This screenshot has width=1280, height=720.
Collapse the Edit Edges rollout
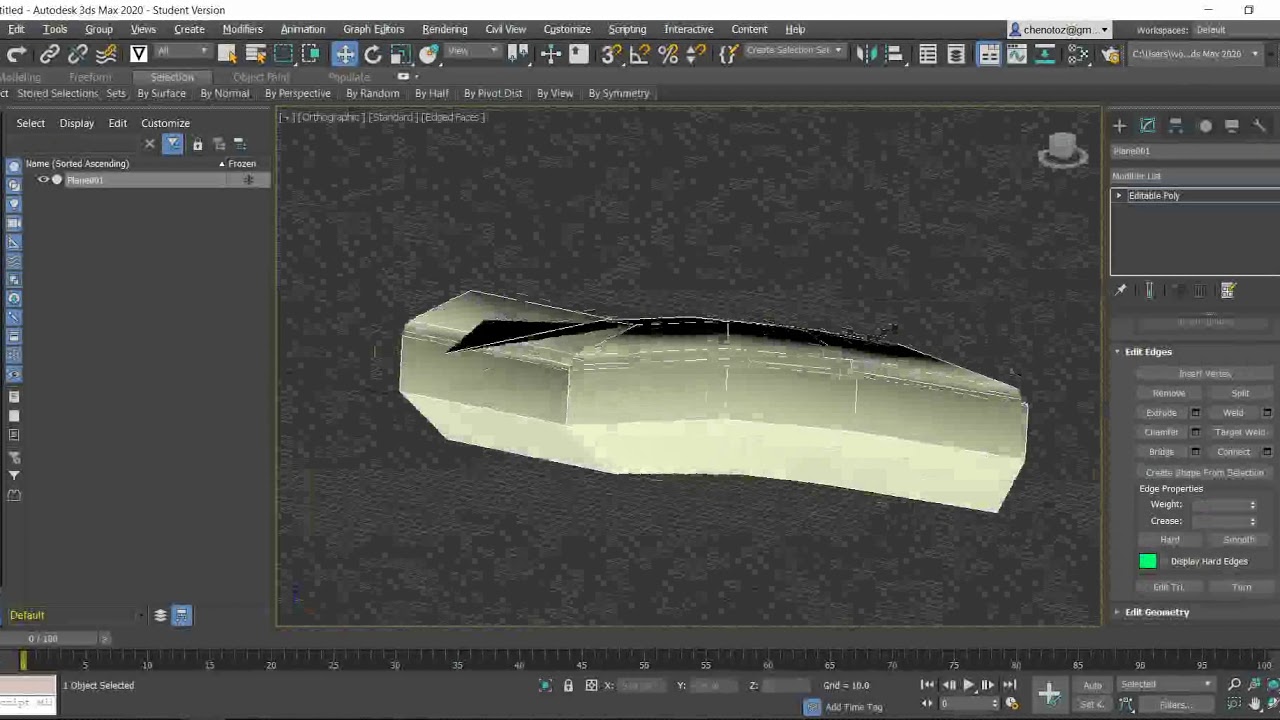coord(1147,352)
